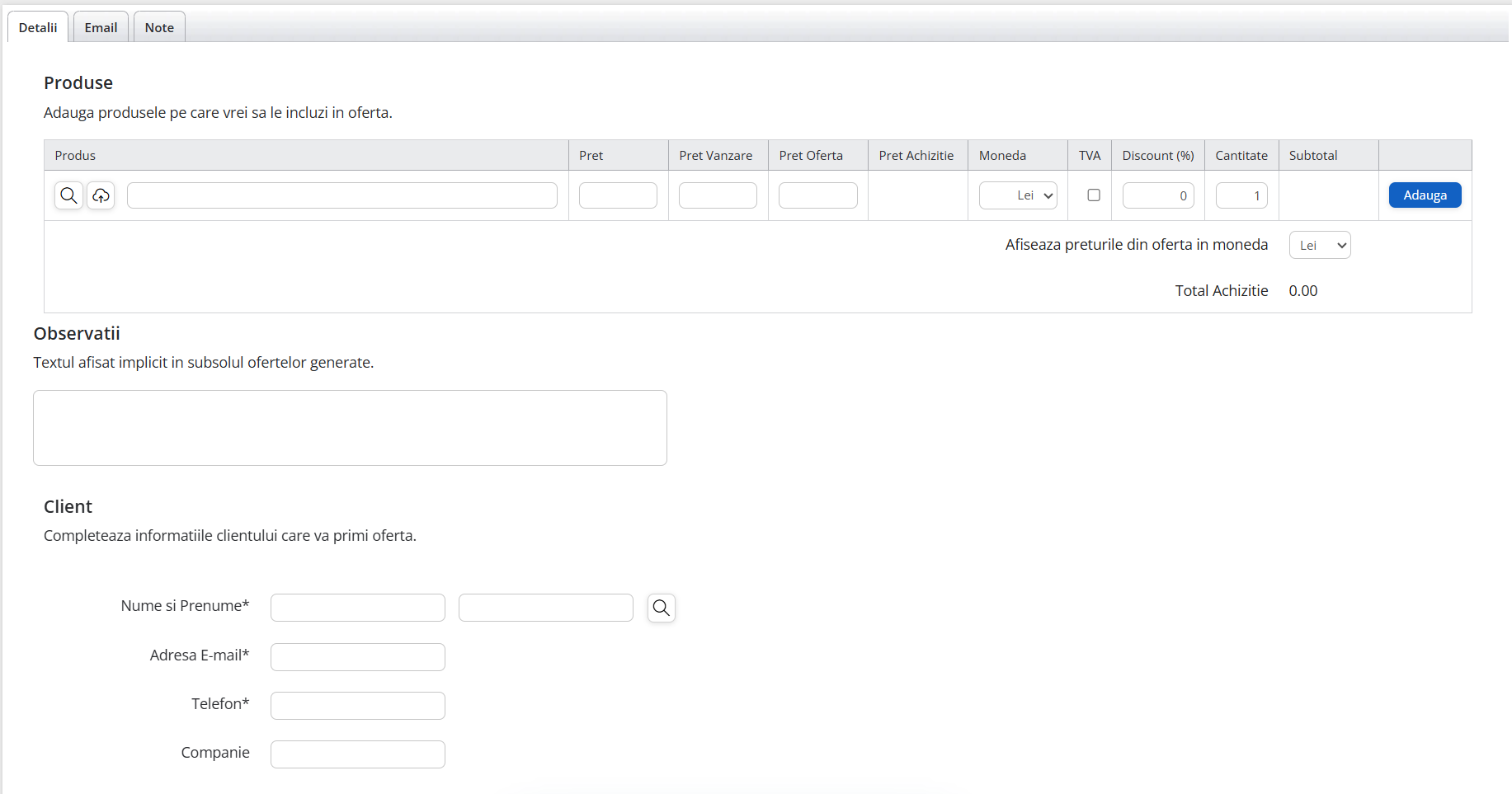Click the Client section heading

tap(68, 506)
